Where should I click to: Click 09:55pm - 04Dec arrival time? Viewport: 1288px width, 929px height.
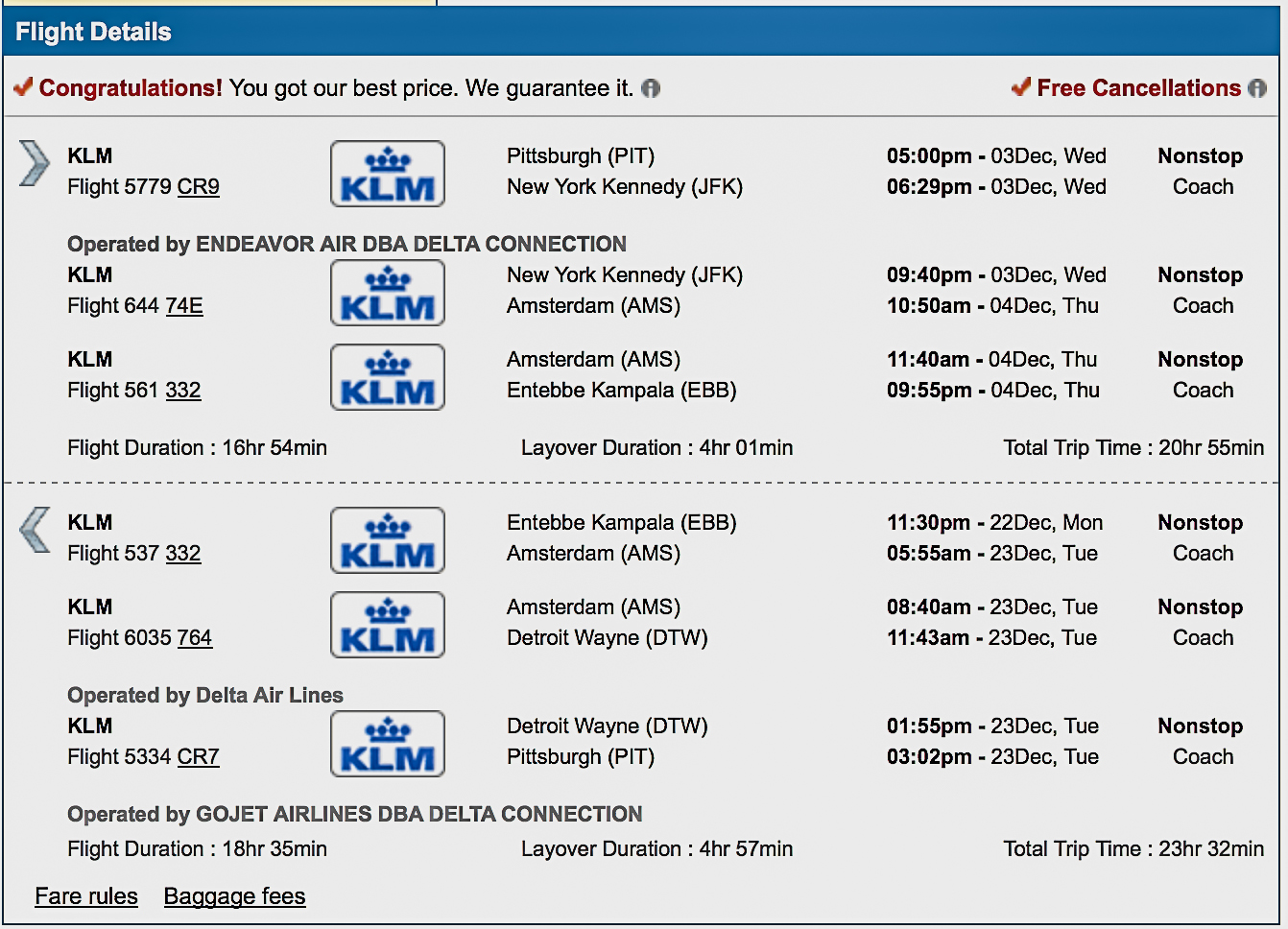pyautogui.click(x=993, y=391)
